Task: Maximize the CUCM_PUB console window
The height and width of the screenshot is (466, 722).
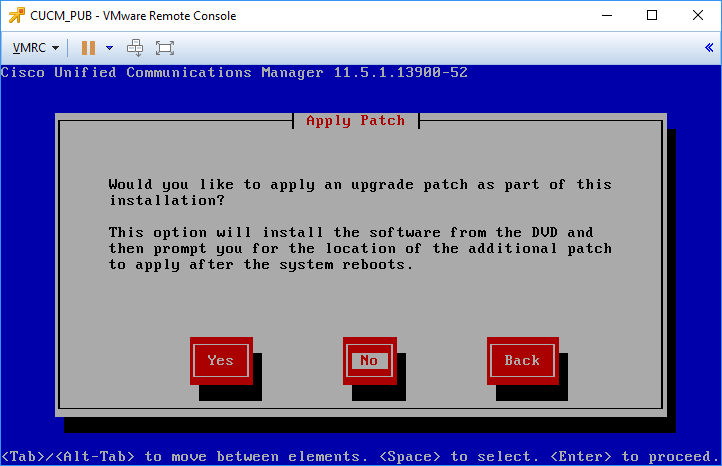Action: (652, 16)
